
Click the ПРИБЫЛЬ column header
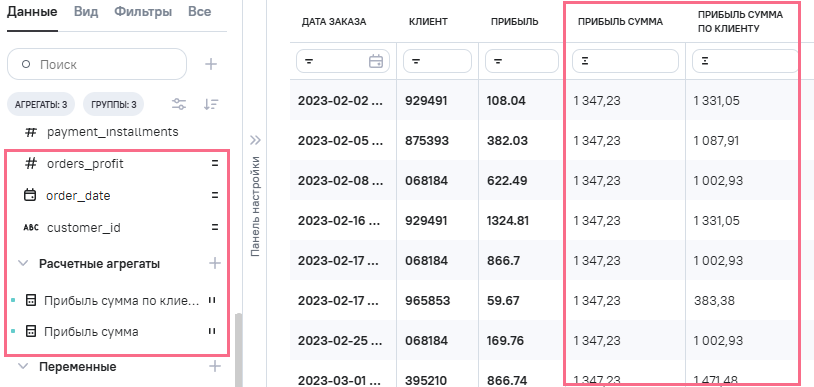514,21
